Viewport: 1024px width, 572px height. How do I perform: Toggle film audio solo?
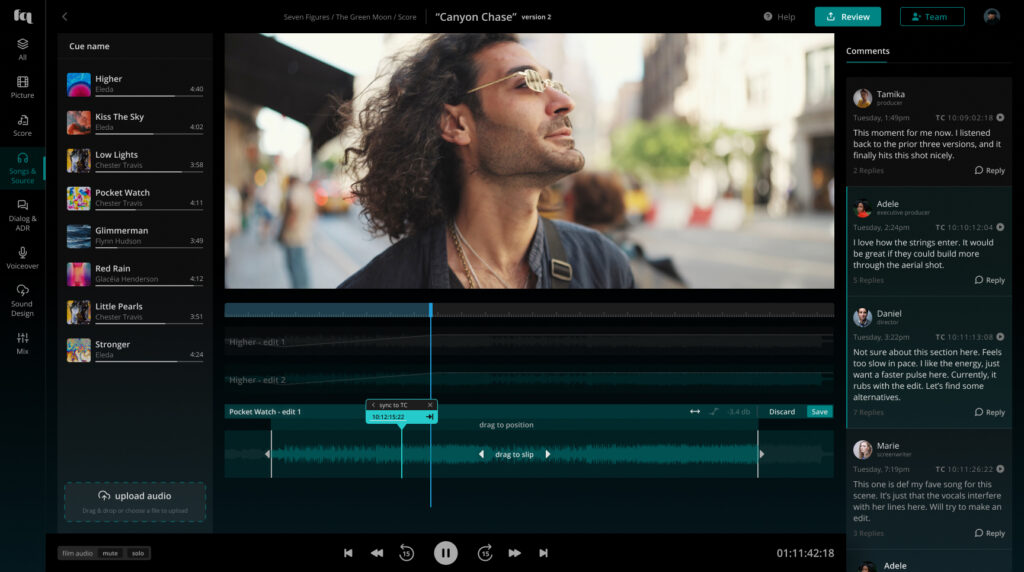tap(138, 553)
